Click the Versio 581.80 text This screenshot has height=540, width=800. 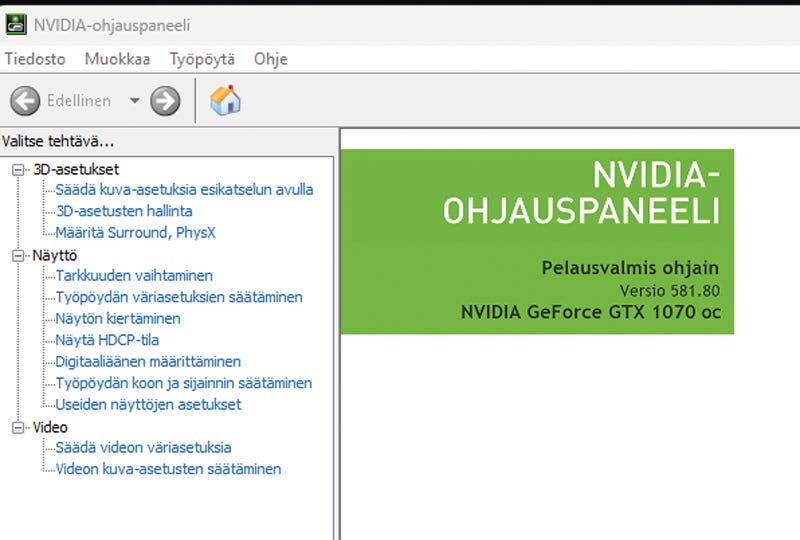[670, 290]
